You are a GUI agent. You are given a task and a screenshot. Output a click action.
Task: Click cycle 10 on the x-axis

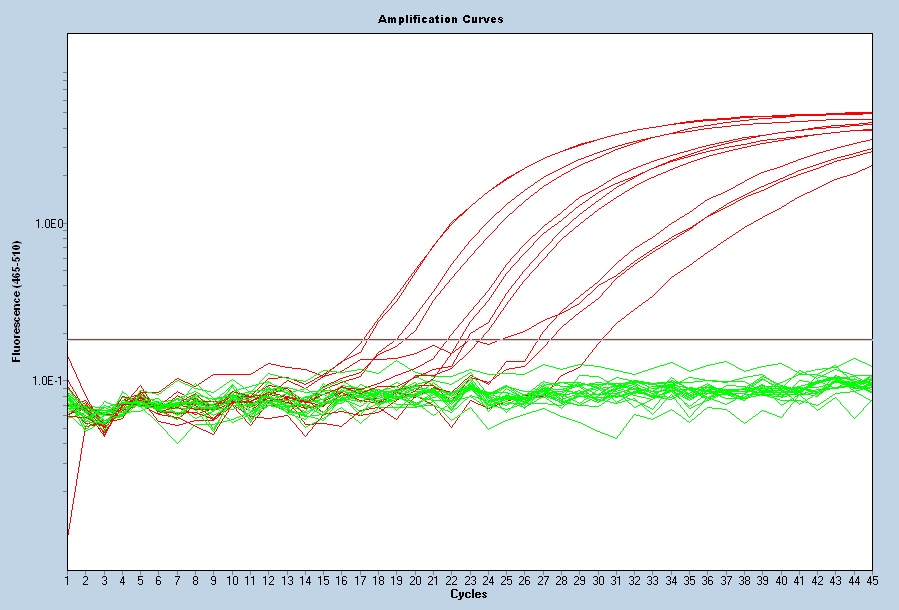232,581
